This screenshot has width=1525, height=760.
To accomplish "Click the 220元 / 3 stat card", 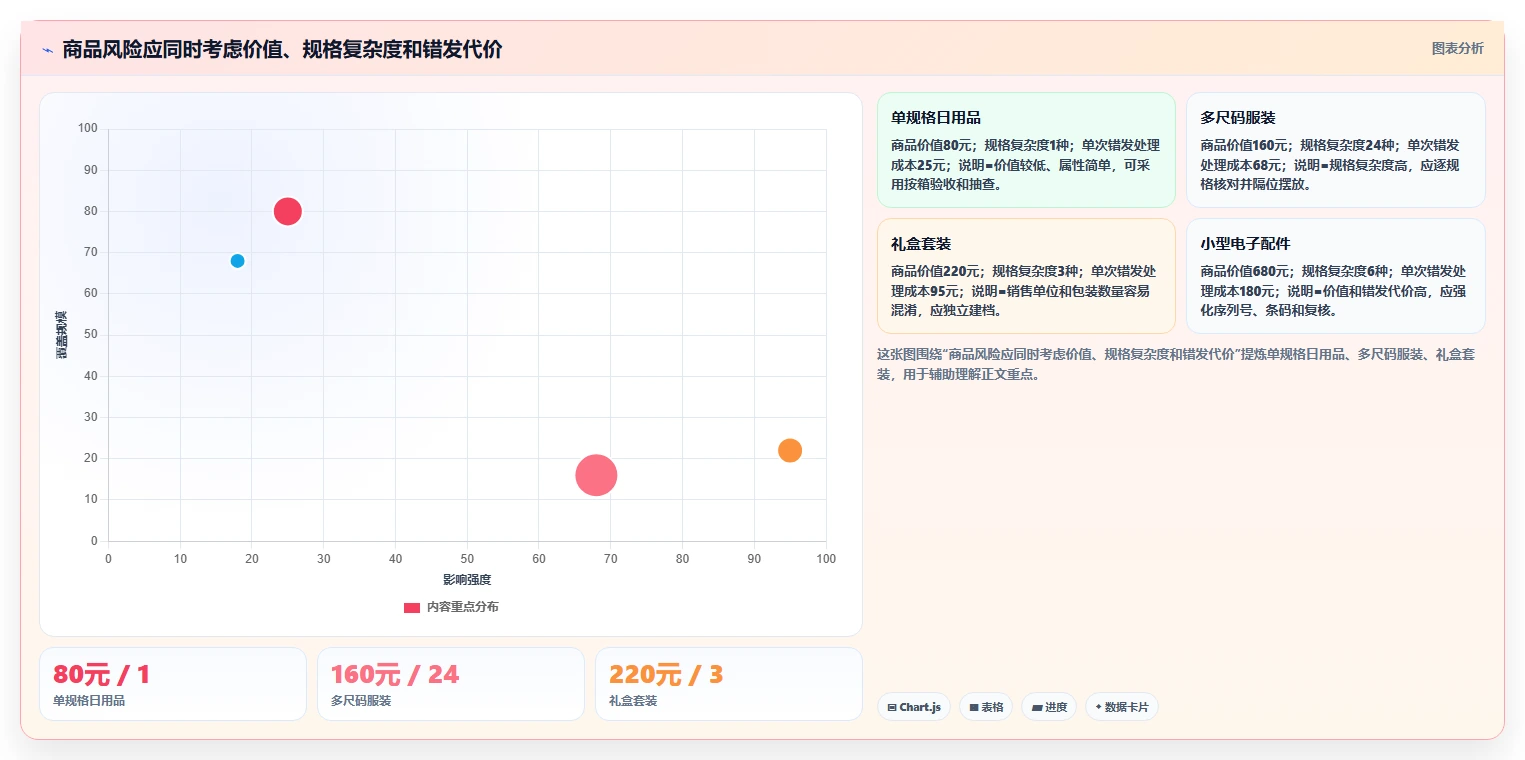I will (729, 684).
